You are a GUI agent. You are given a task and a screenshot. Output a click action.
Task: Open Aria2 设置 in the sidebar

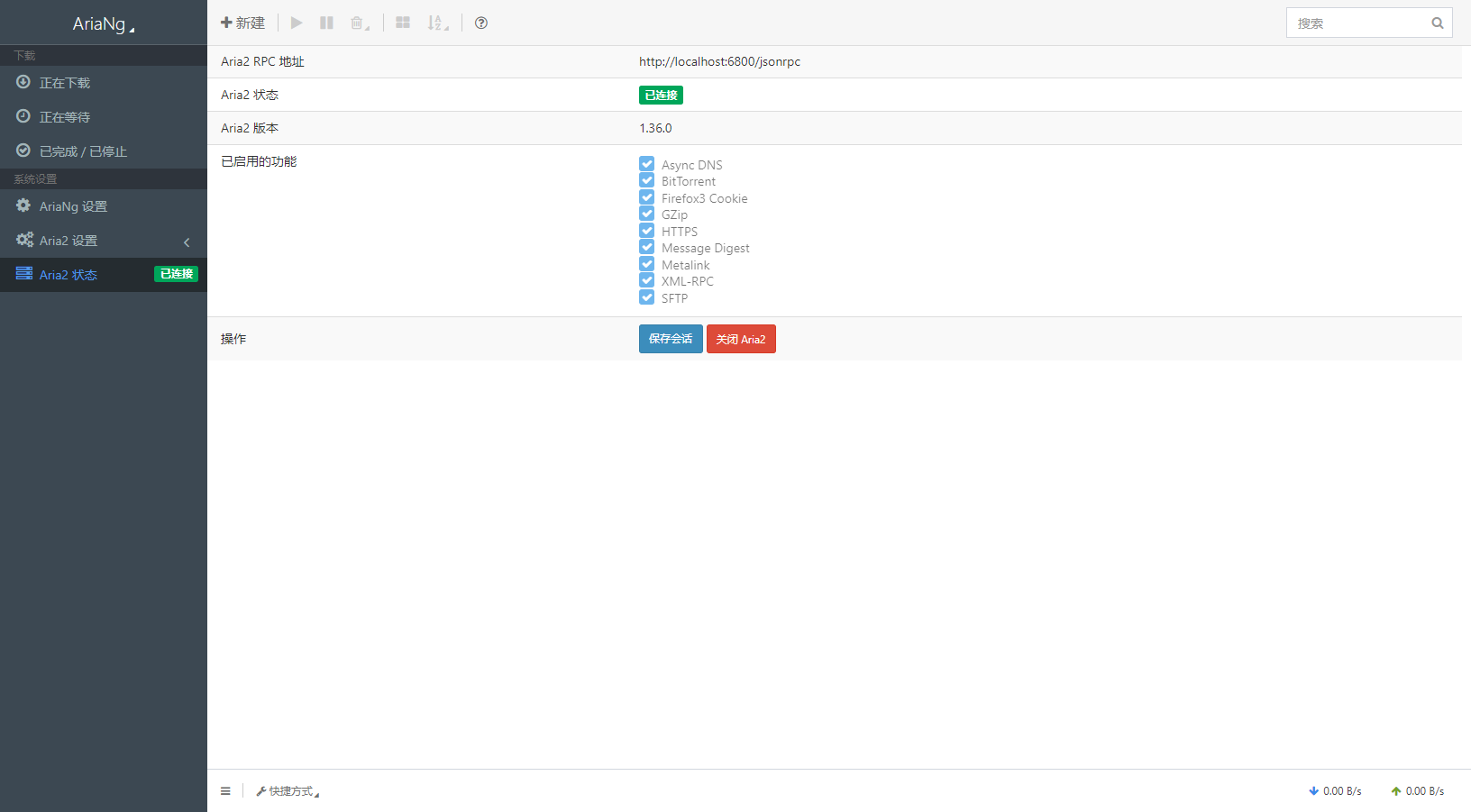coord(104,241)
